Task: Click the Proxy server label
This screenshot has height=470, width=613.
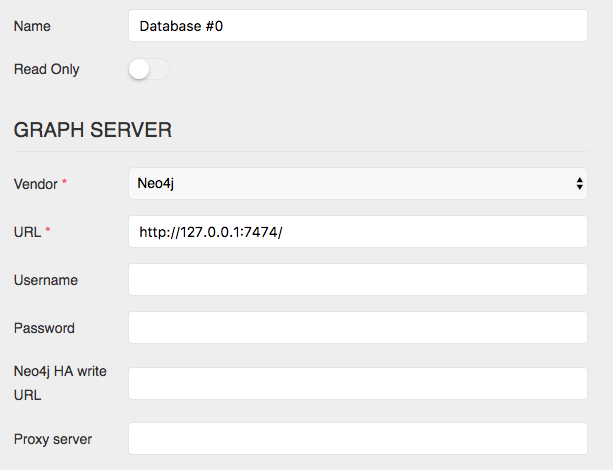Action: 53,439
